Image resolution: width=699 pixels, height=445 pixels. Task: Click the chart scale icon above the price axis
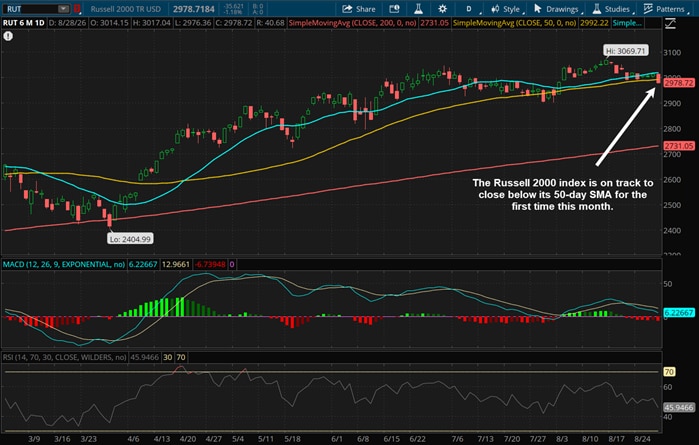point(670,24)
